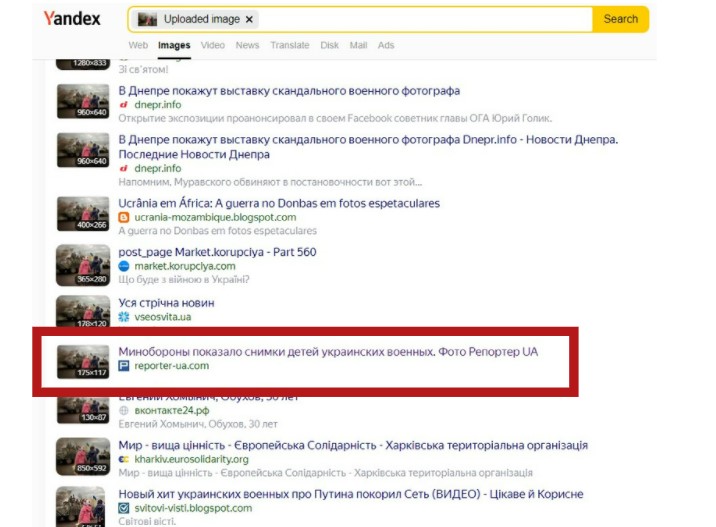Visit svitovi-visti.blogspot.com domain link
This screenshot has height=527, width=716.
click(x=193, y=508)
